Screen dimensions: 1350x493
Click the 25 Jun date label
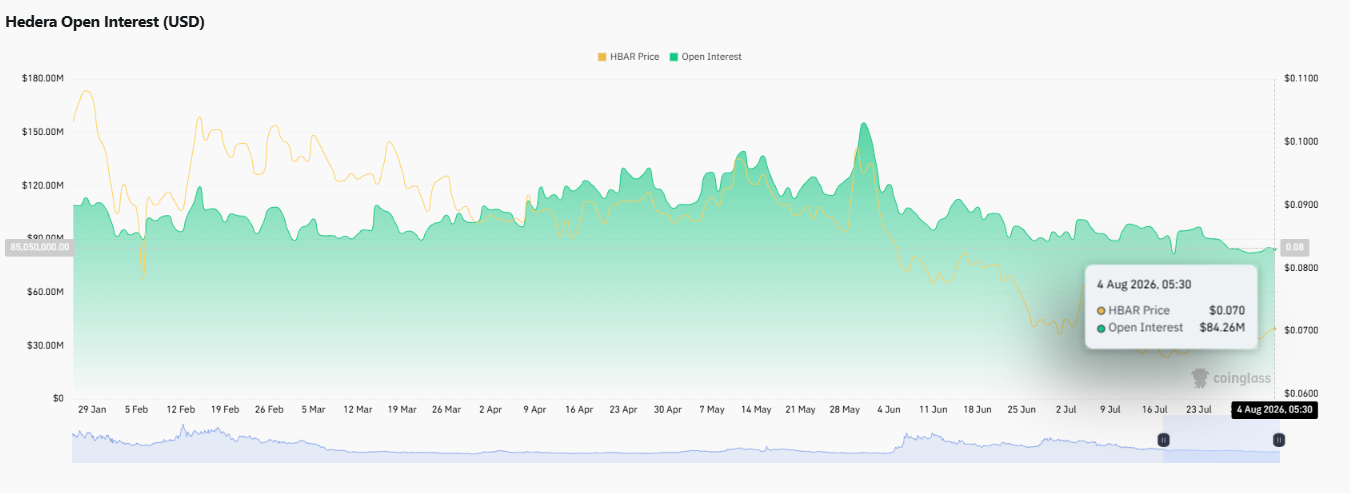pyautogui.click(x=1022, y=410)
